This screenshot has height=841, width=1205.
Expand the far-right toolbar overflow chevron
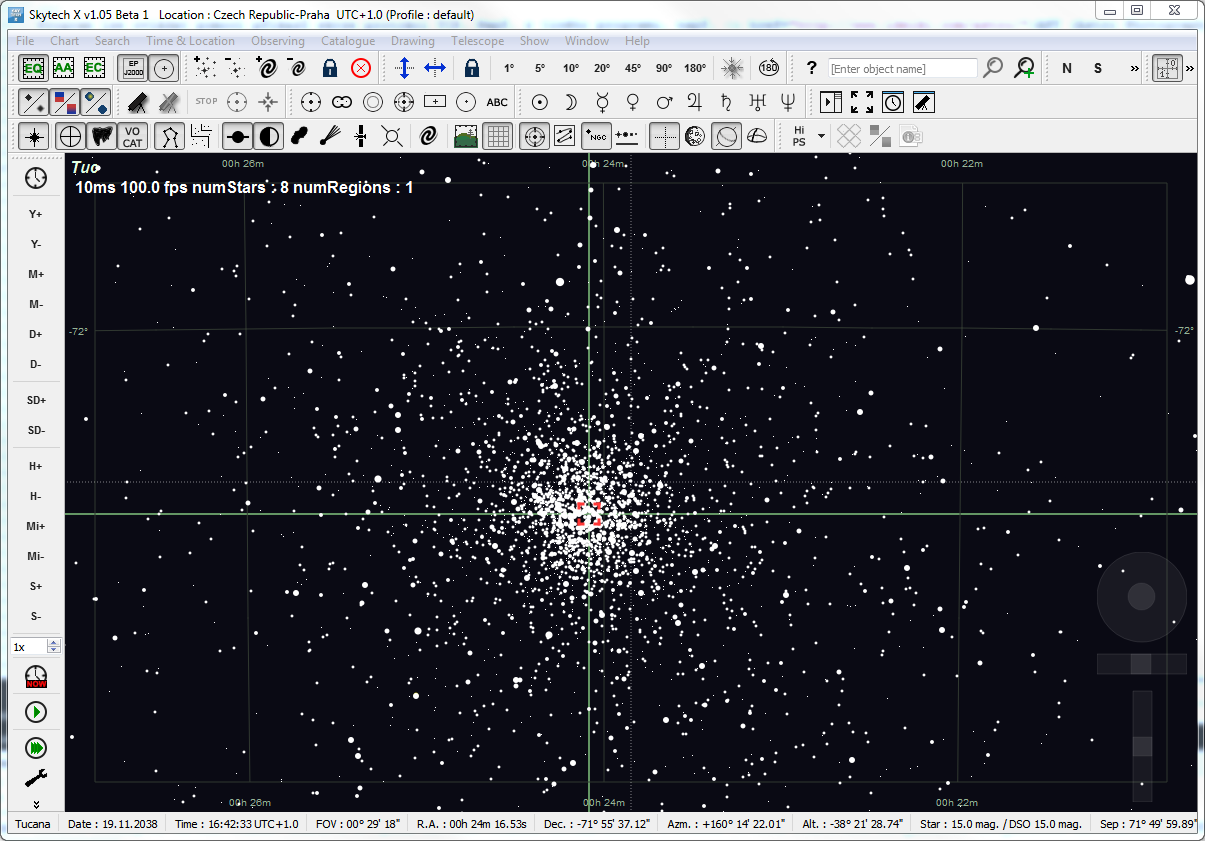click(x=1190, y=68)
